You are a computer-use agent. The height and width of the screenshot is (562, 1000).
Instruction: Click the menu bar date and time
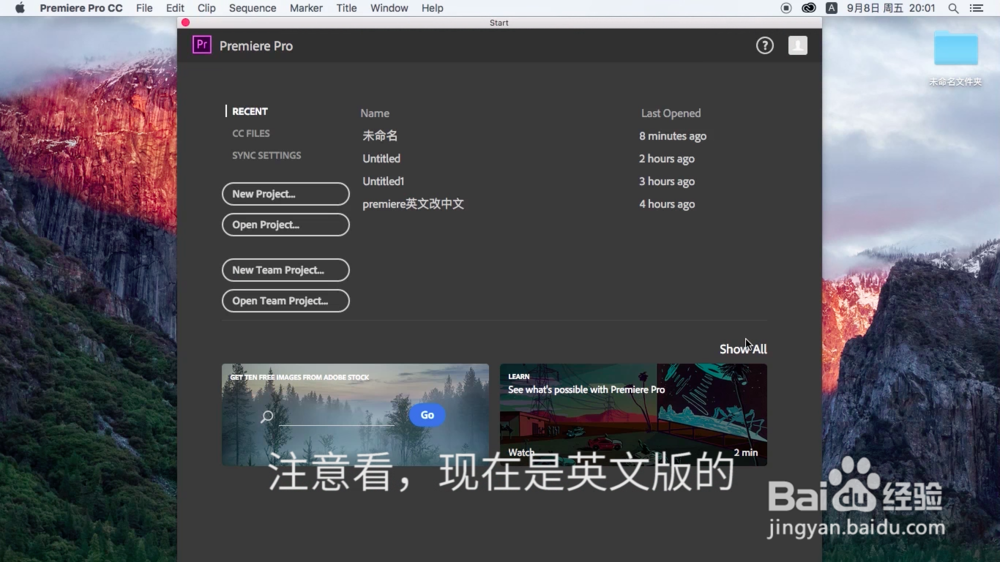890,8
